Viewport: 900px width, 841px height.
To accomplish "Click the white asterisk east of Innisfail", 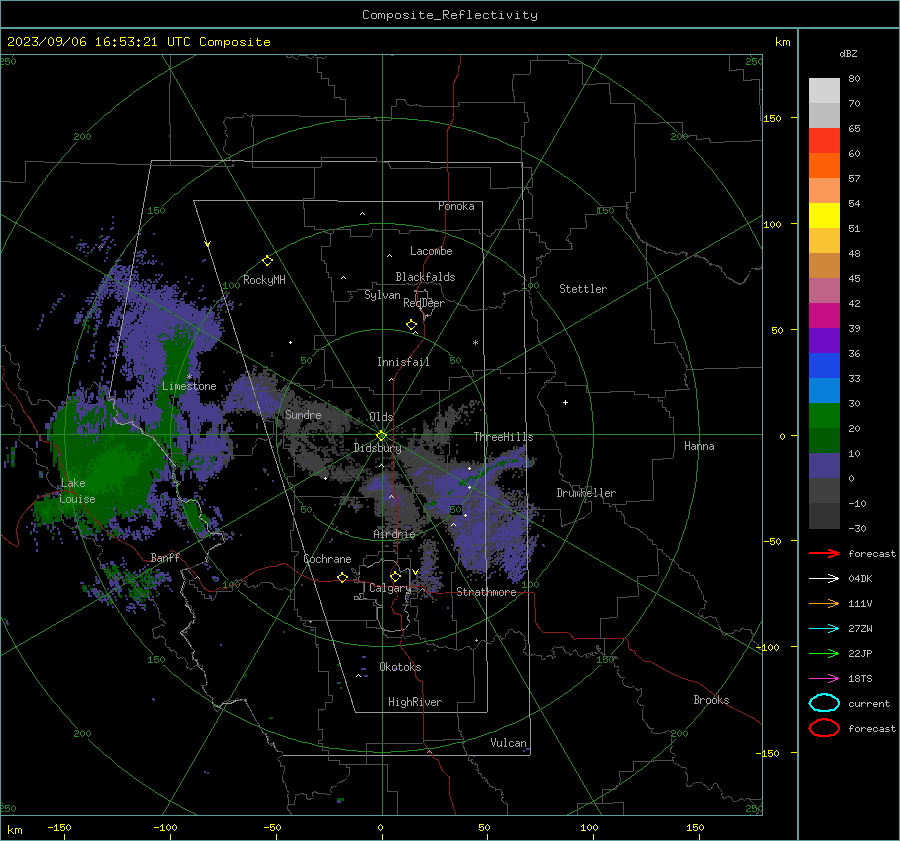I will point(475,343).
